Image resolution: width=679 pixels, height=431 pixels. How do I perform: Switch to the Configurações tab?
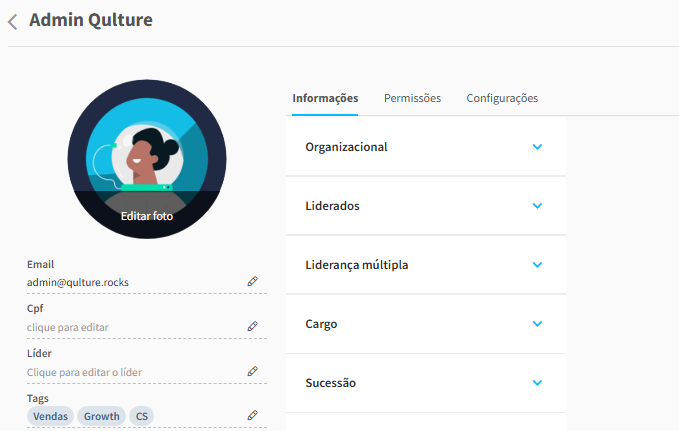[502, 98]
